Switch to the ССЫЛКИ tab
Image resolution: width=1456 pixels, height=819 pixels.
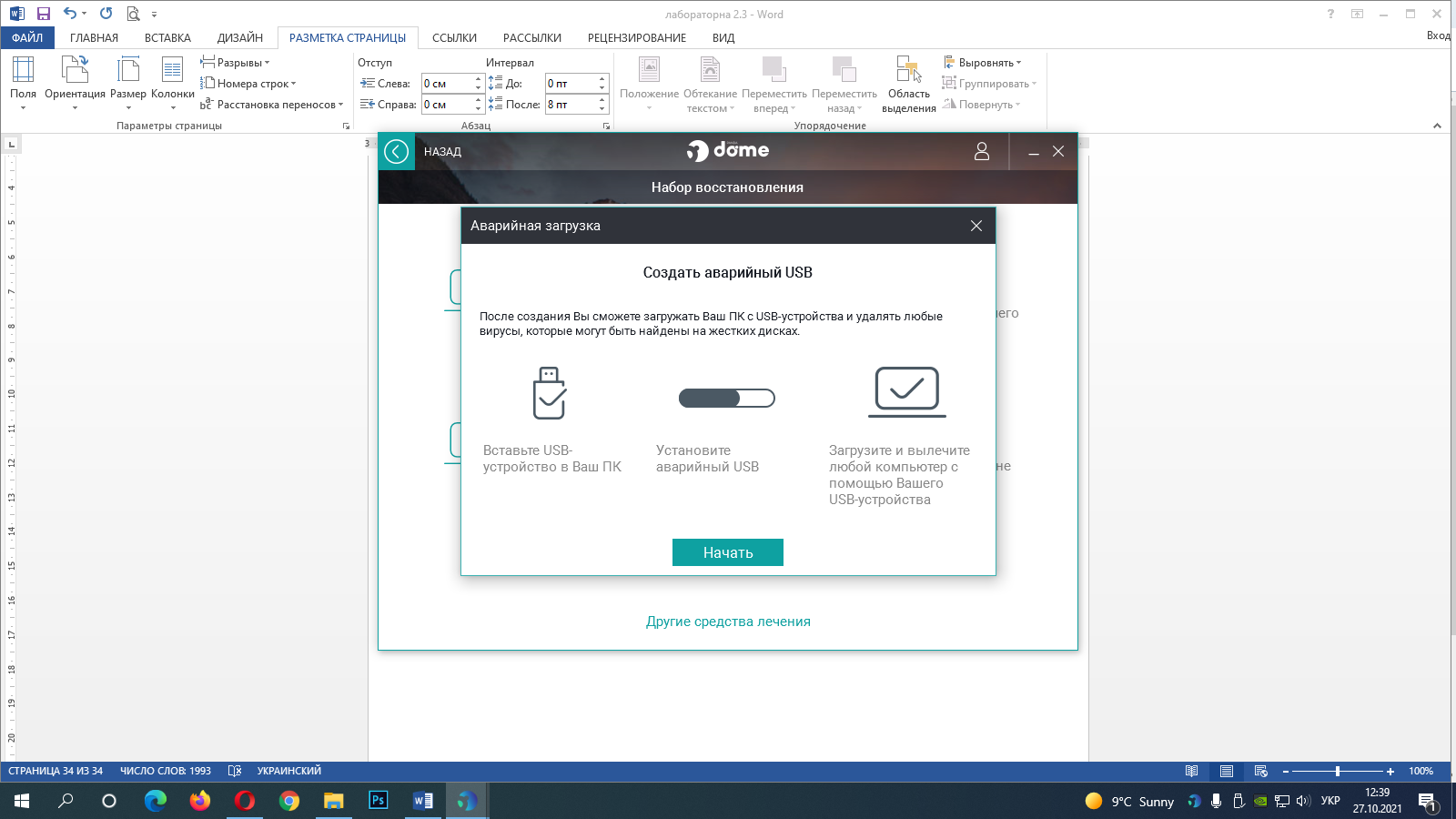(x=454, y=37)
